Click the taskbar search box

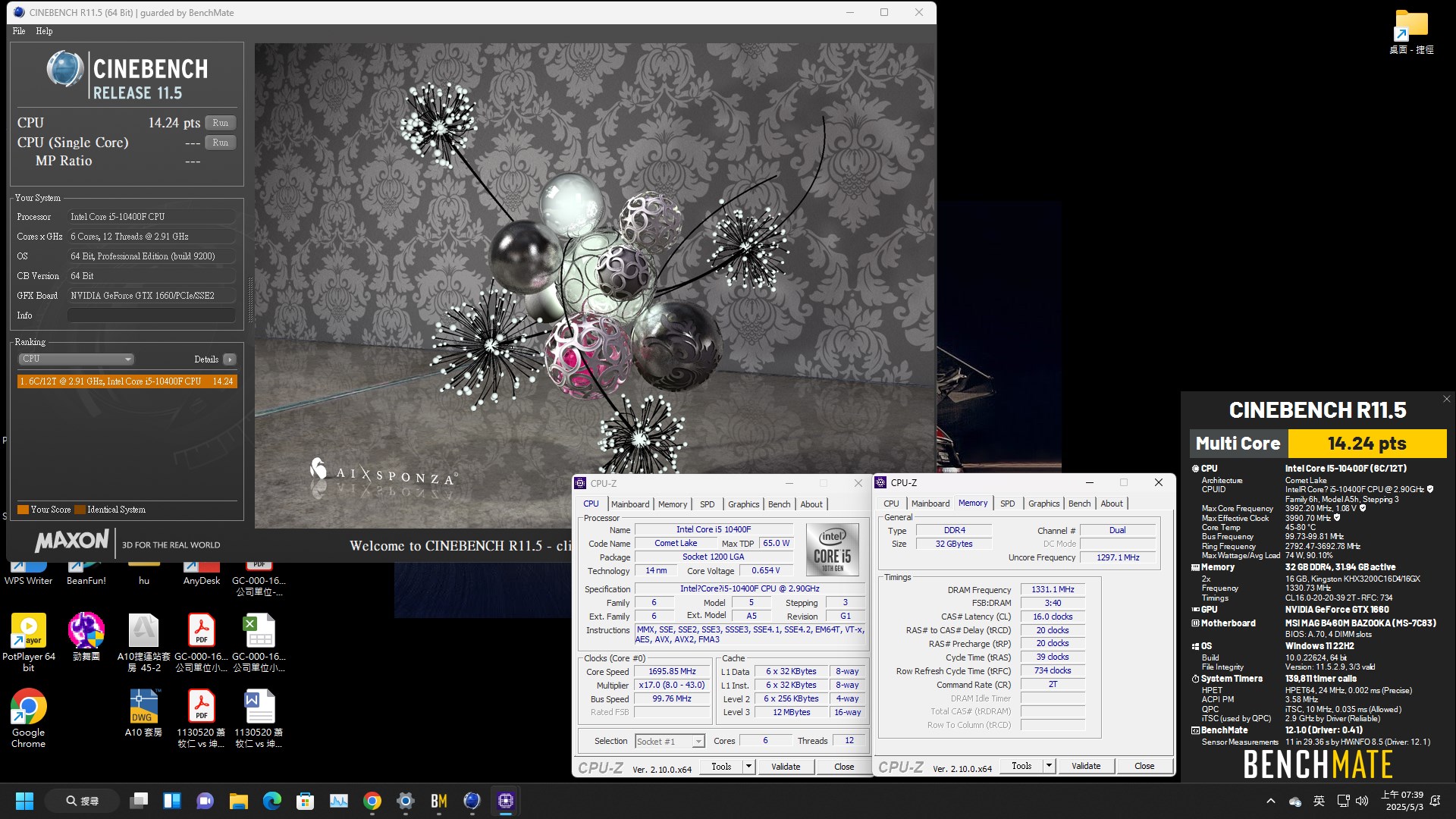(x=82, y=801)
